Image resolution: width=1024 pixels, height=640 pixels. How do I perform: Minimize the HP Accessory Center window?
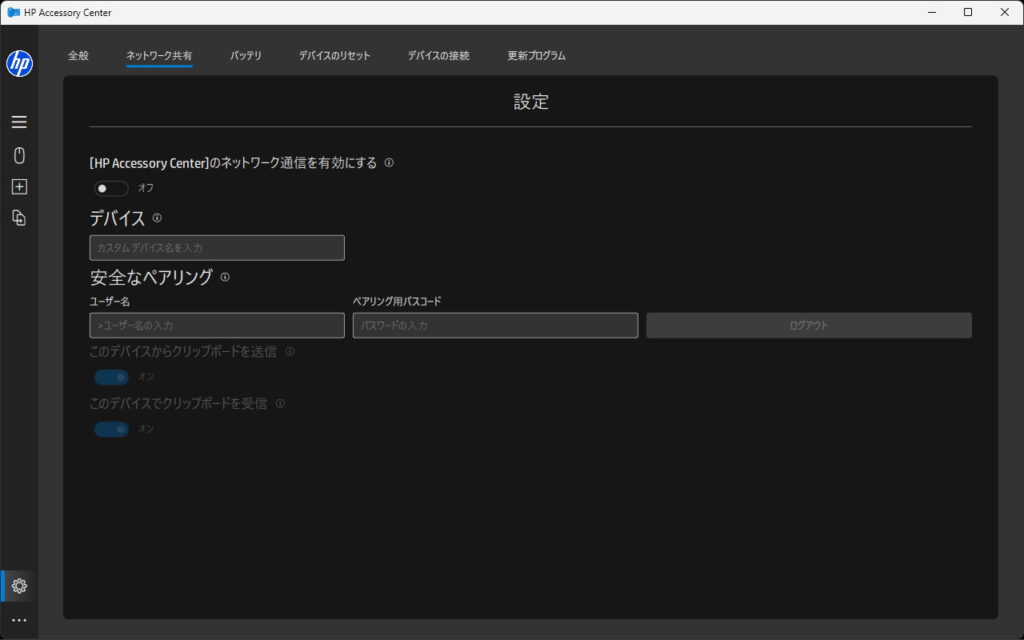coord(932,12)
